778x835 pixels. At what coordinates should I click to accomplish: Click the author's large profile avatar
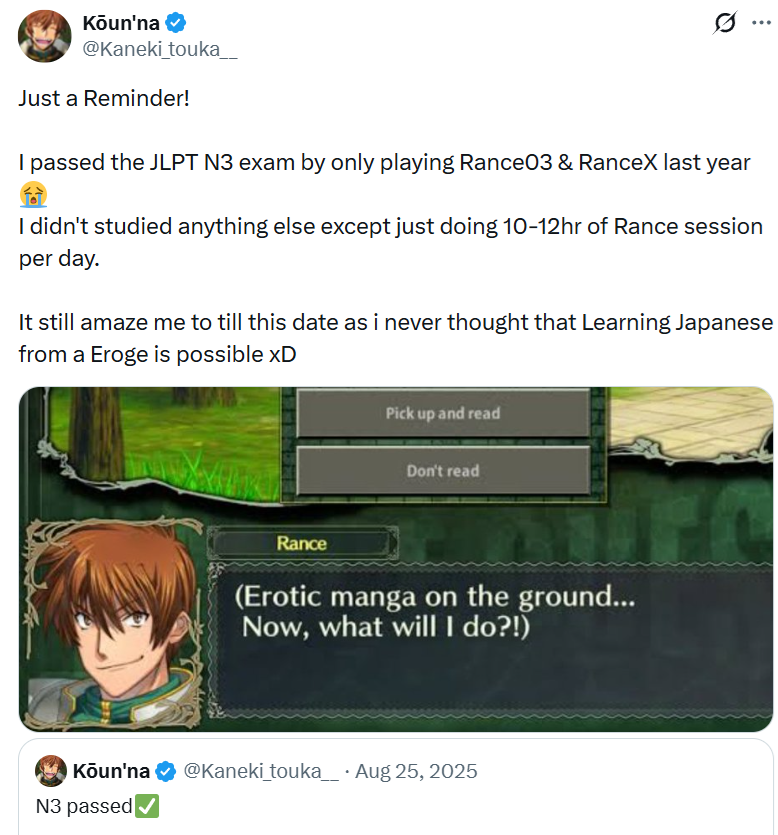pyautogui.click(x=45, y=36)
